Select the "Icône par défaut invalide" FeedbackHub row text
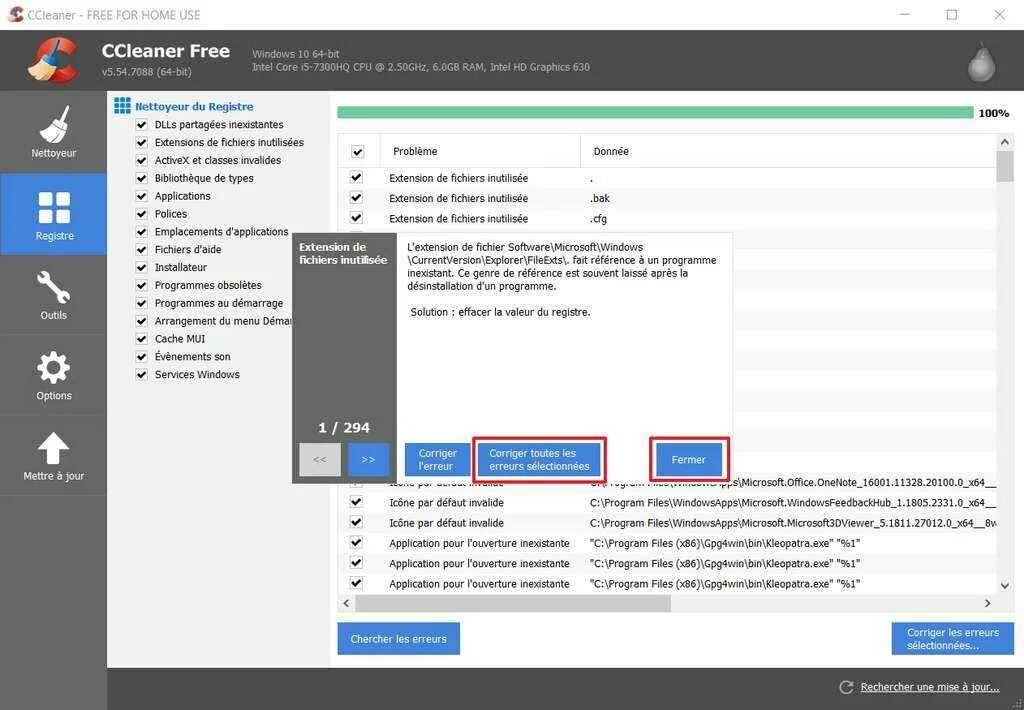The image size is (1024, 710). point(446,502)
